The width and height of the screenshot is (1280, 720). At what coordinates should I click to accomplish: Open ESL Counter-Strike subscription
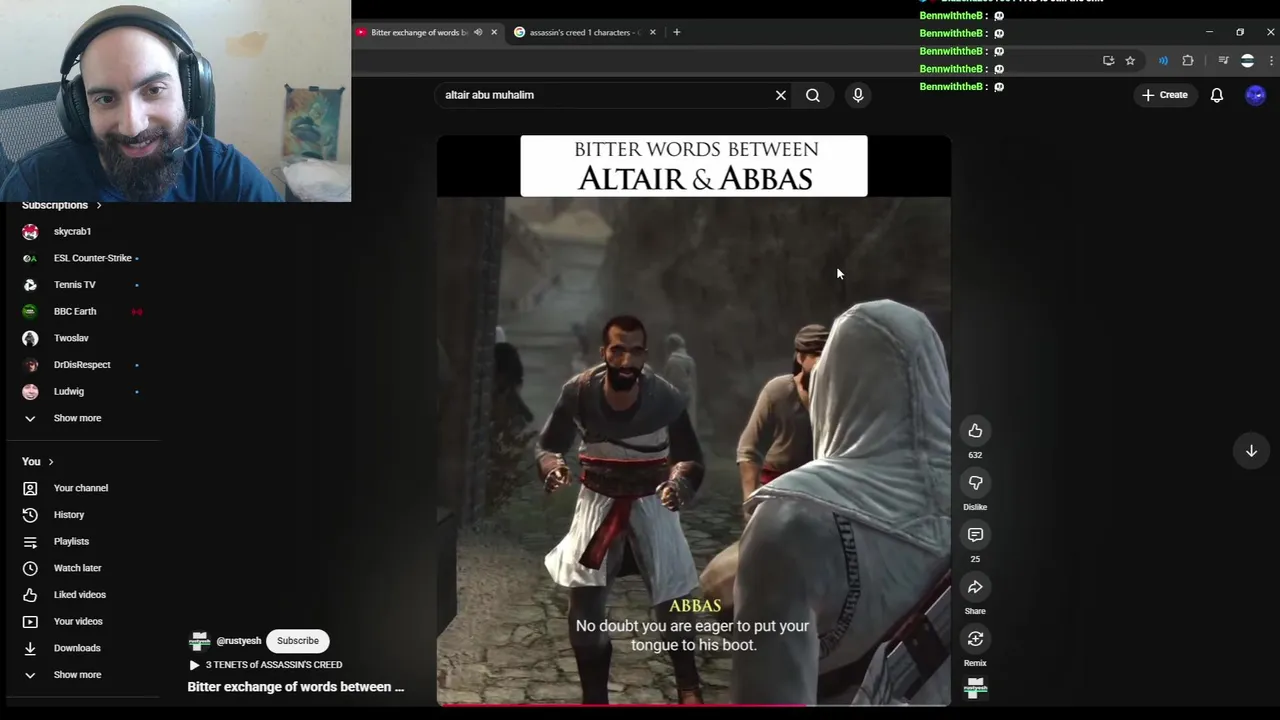(x=82, y=258)
